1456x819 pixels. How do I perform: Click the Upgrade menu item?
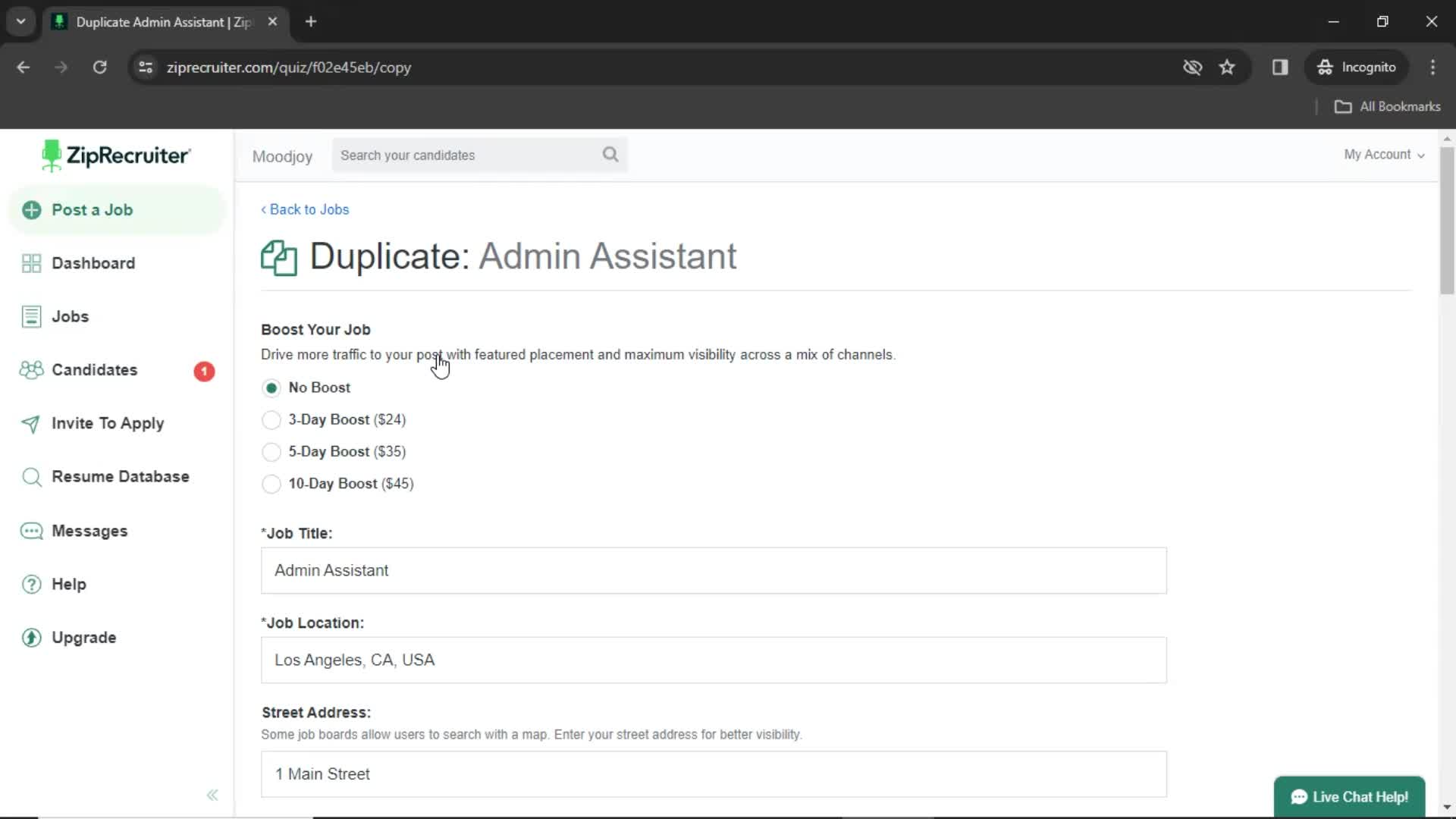(x=83, y=637)
